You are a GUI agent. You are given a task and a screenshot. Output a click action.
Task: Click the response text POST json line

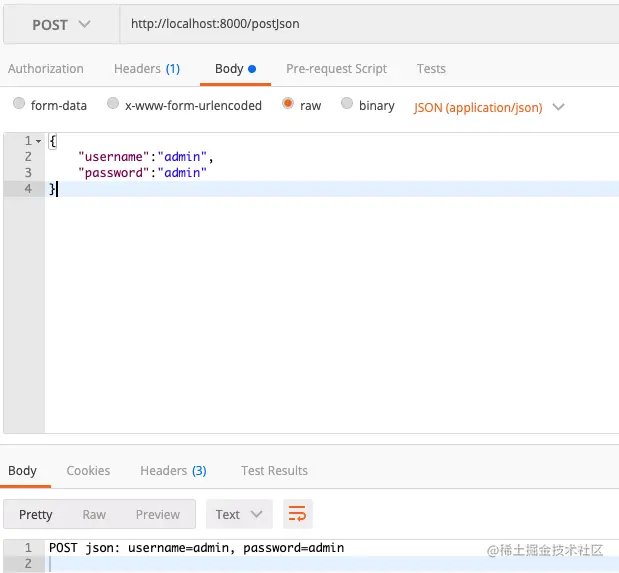point(197,548)
